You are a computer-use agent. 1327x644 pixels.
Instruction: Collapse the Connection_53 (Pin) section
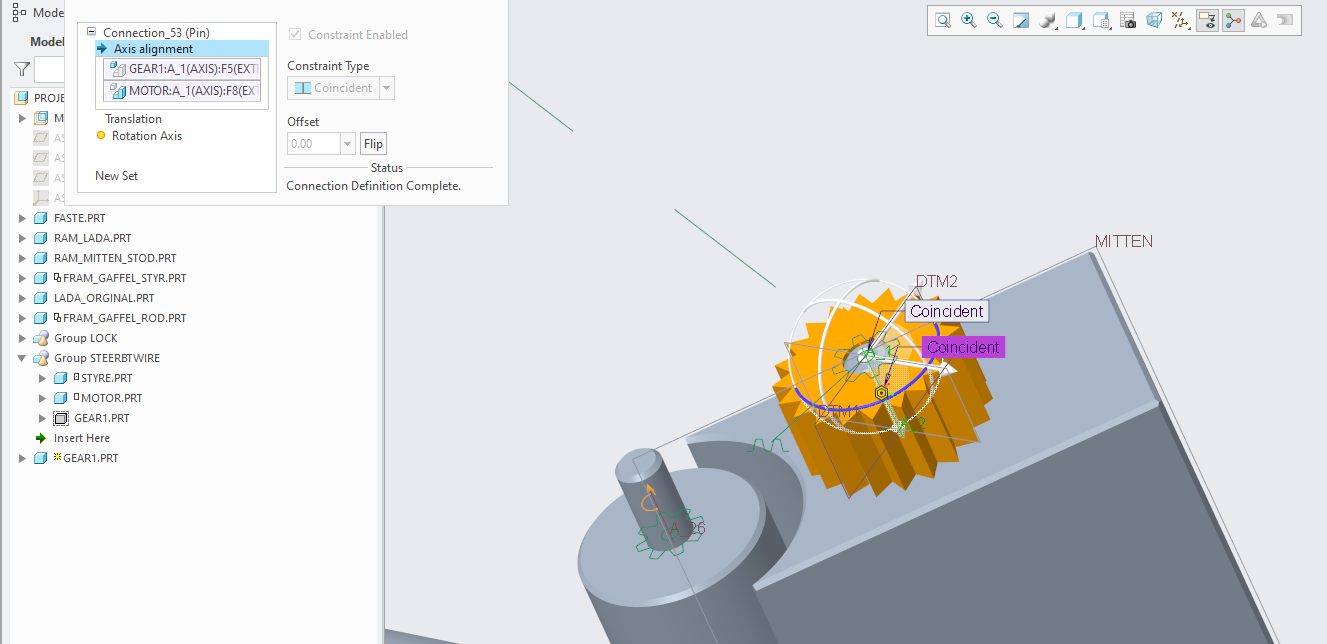[x=91, y=31]
